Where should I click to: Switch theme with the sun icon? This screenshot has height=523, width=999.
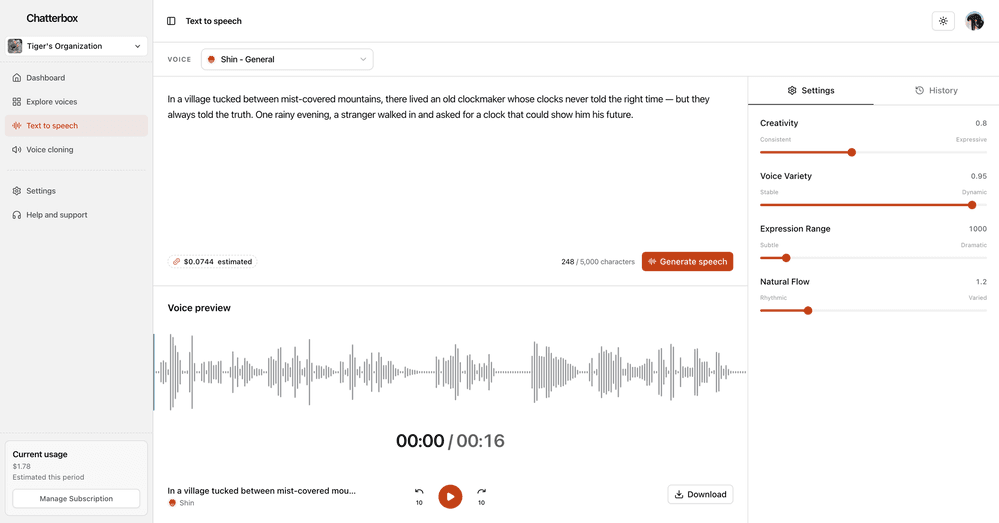943,21
